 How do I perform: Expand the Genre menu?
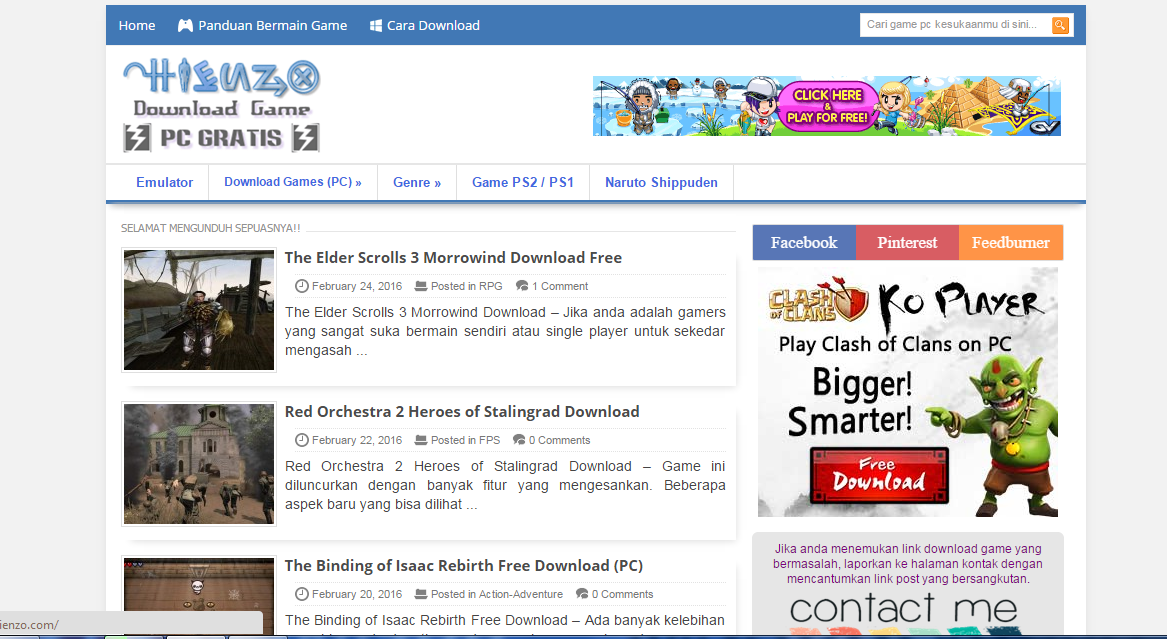pos(417,182)
